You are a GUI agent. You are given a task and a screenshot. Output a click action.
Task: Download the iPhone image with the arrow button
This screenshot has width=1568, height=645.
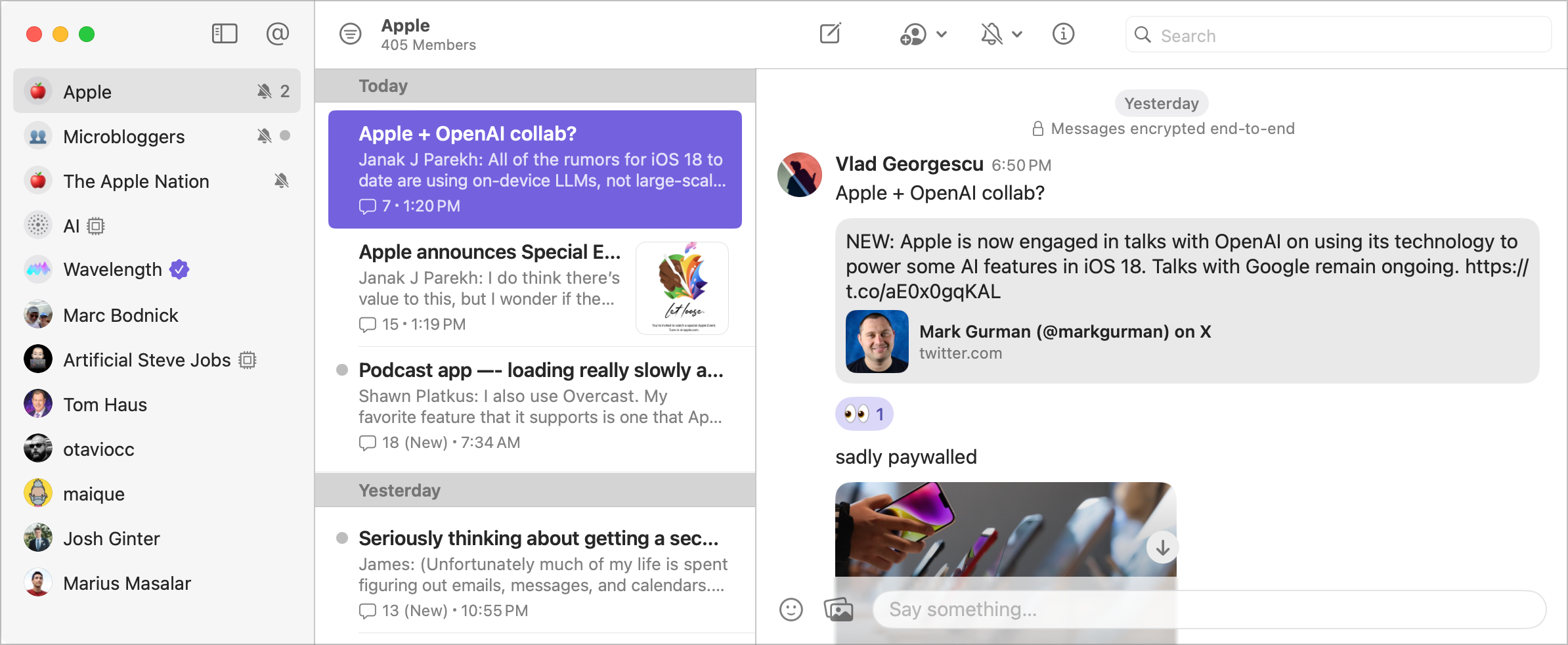pos(1162,547)
